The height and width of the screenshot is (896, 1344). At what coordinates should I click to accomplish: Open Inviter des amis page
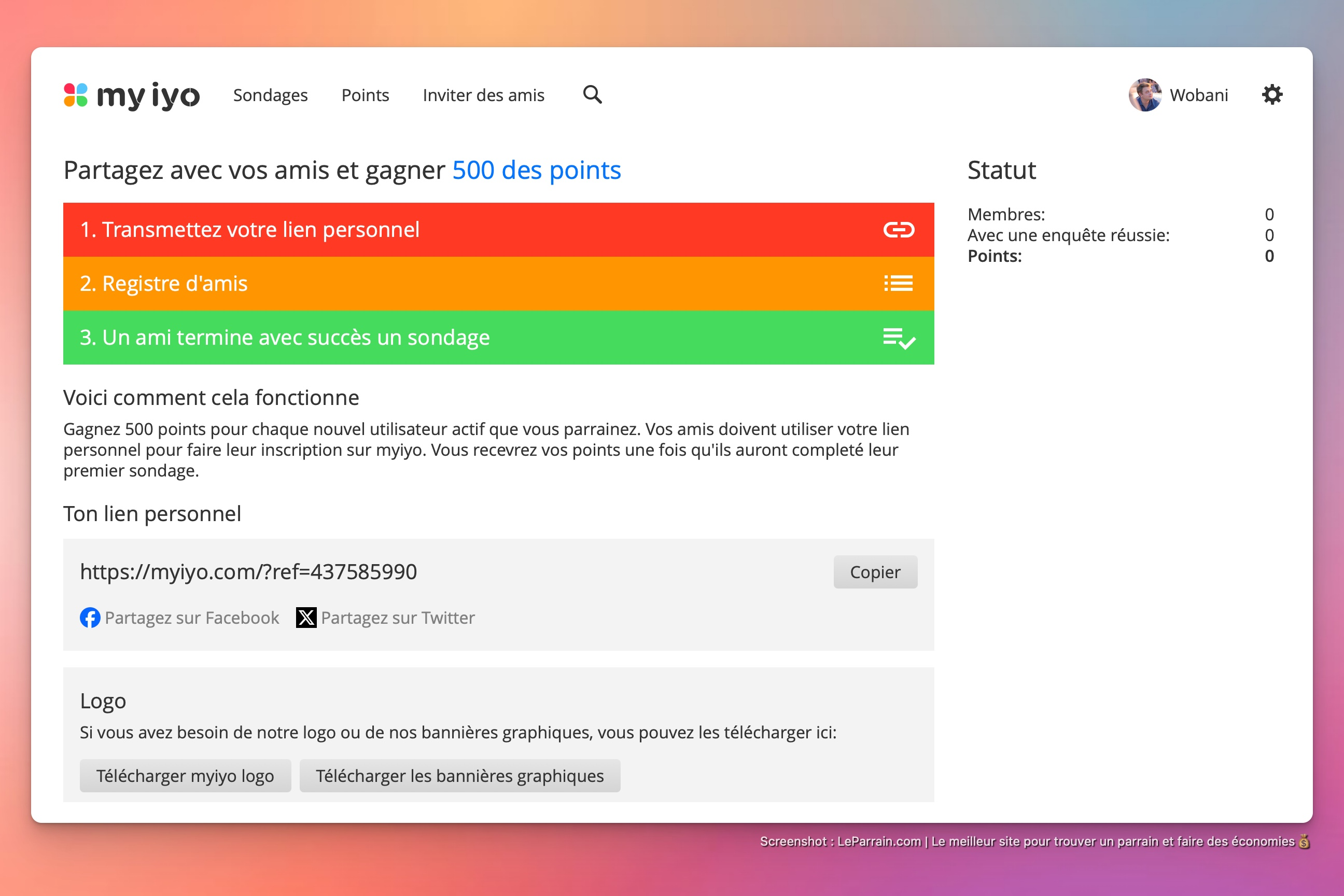pyautogui.click(x=483, y=95)
